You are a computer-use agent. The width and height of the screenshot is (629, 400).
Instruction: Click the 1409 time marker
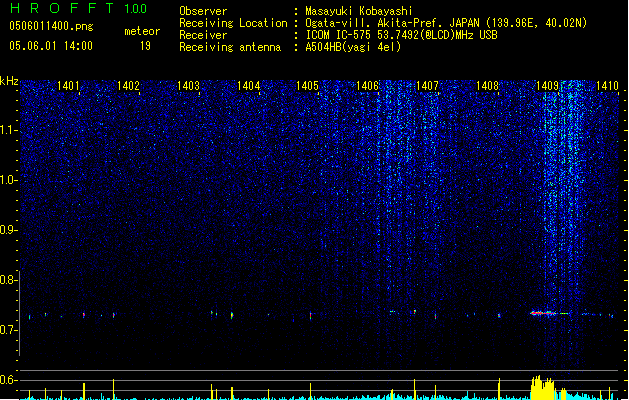[547, 86]
